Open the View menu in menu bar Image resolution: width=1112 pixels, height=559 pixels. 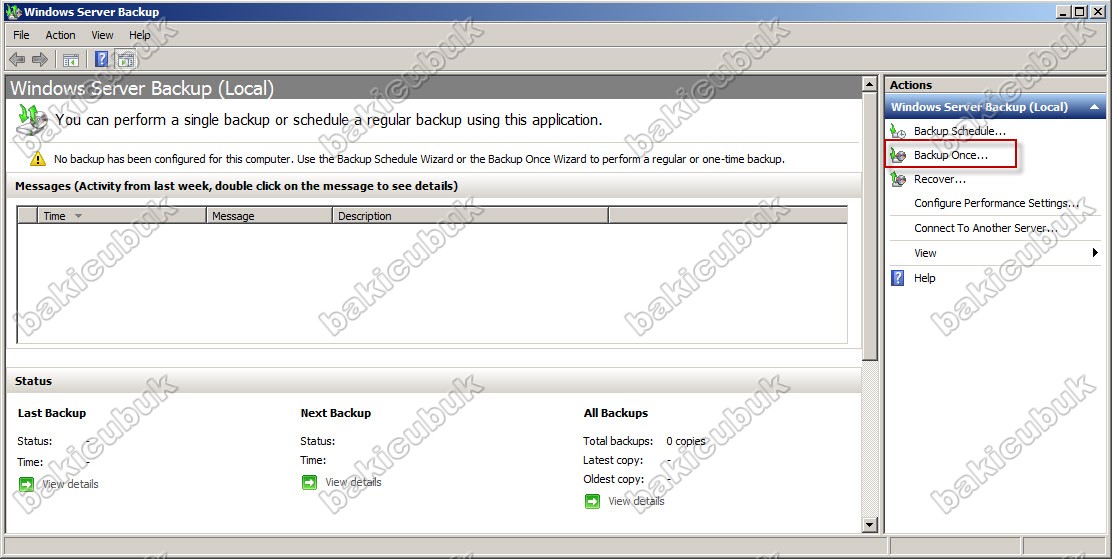pyautogui.click(x=102, y=35)
